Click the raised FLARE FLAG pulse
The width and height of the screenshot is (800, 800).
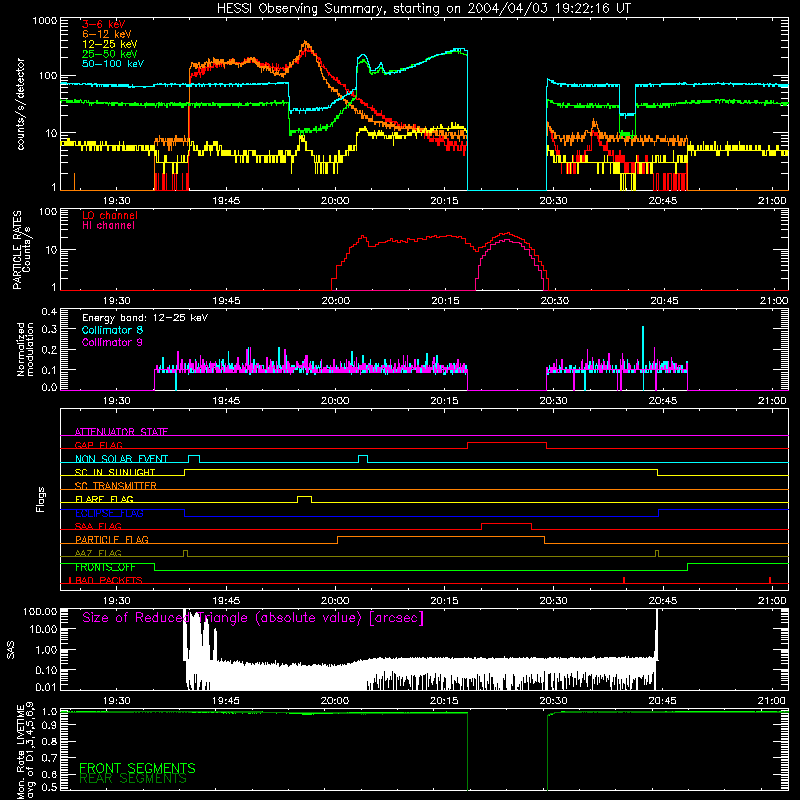tap(304, 497)
